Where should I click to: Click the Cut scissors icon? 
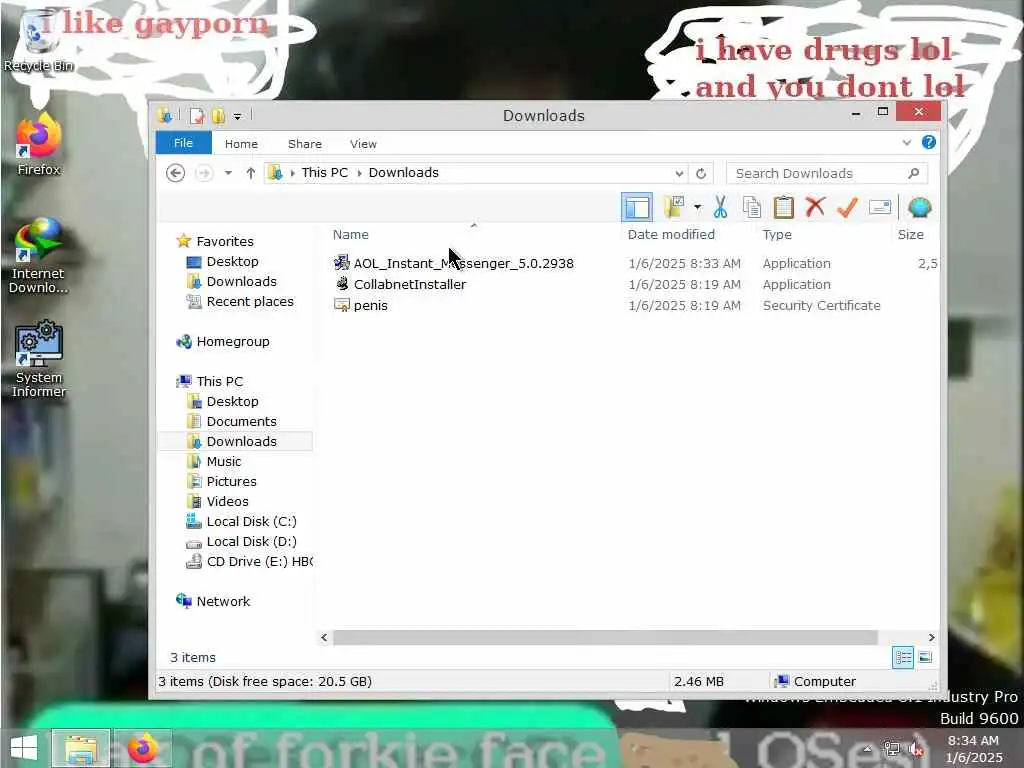[x=720, y=208]
